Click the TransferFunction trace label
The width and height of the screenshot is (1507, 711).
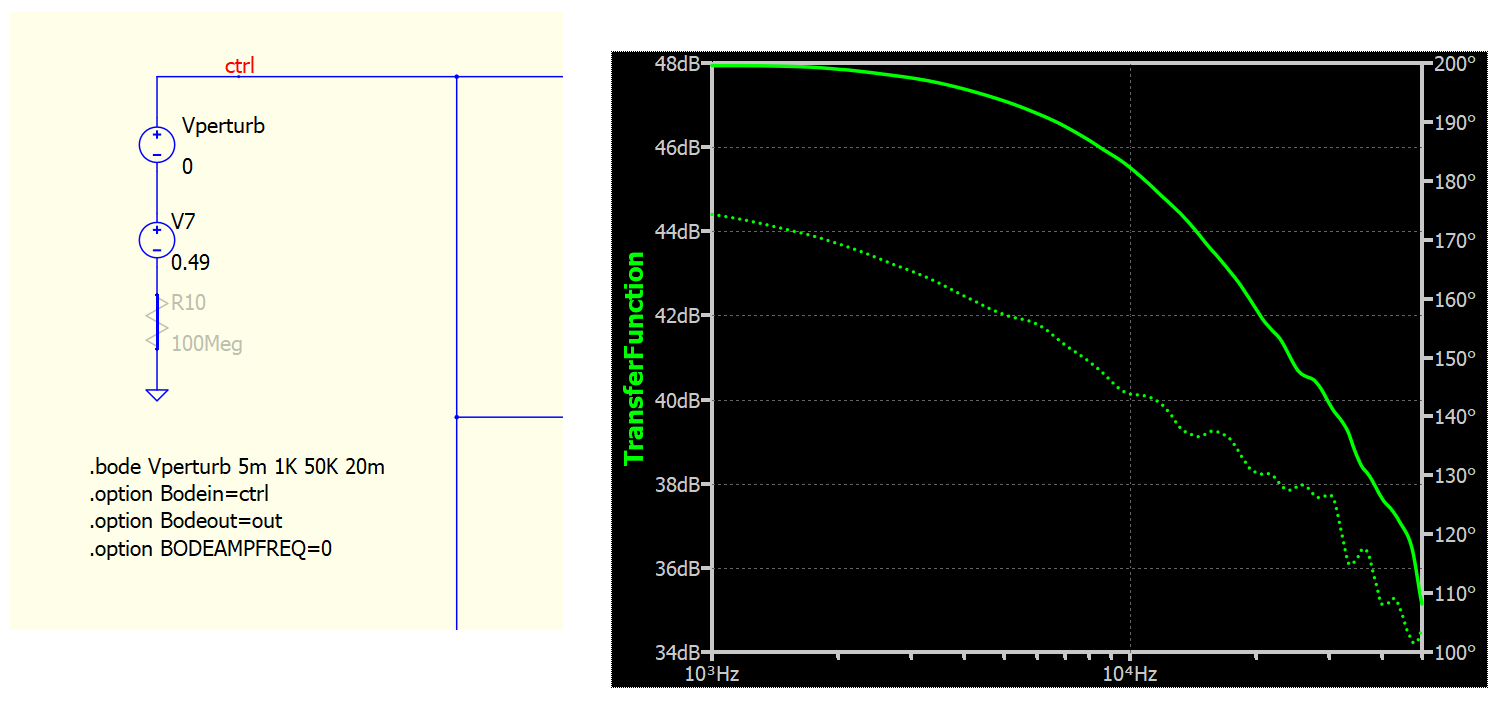(x=634, y=358)
